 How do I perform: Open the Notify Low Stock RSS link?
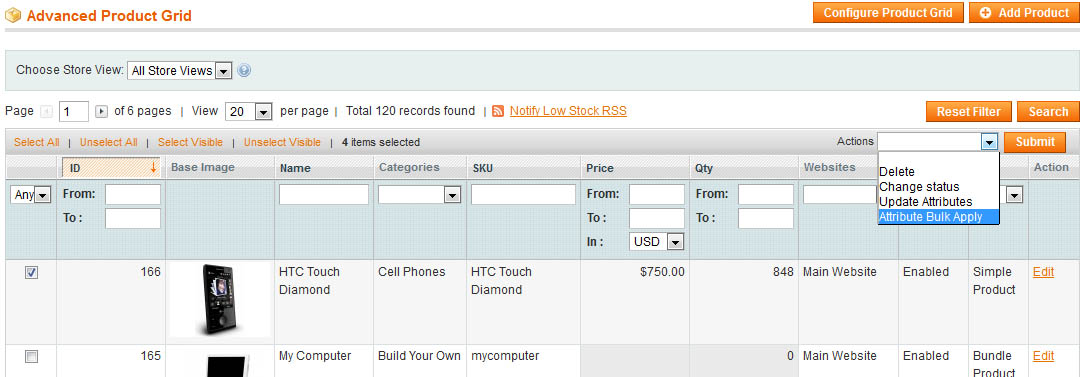[x=568, y=111]
